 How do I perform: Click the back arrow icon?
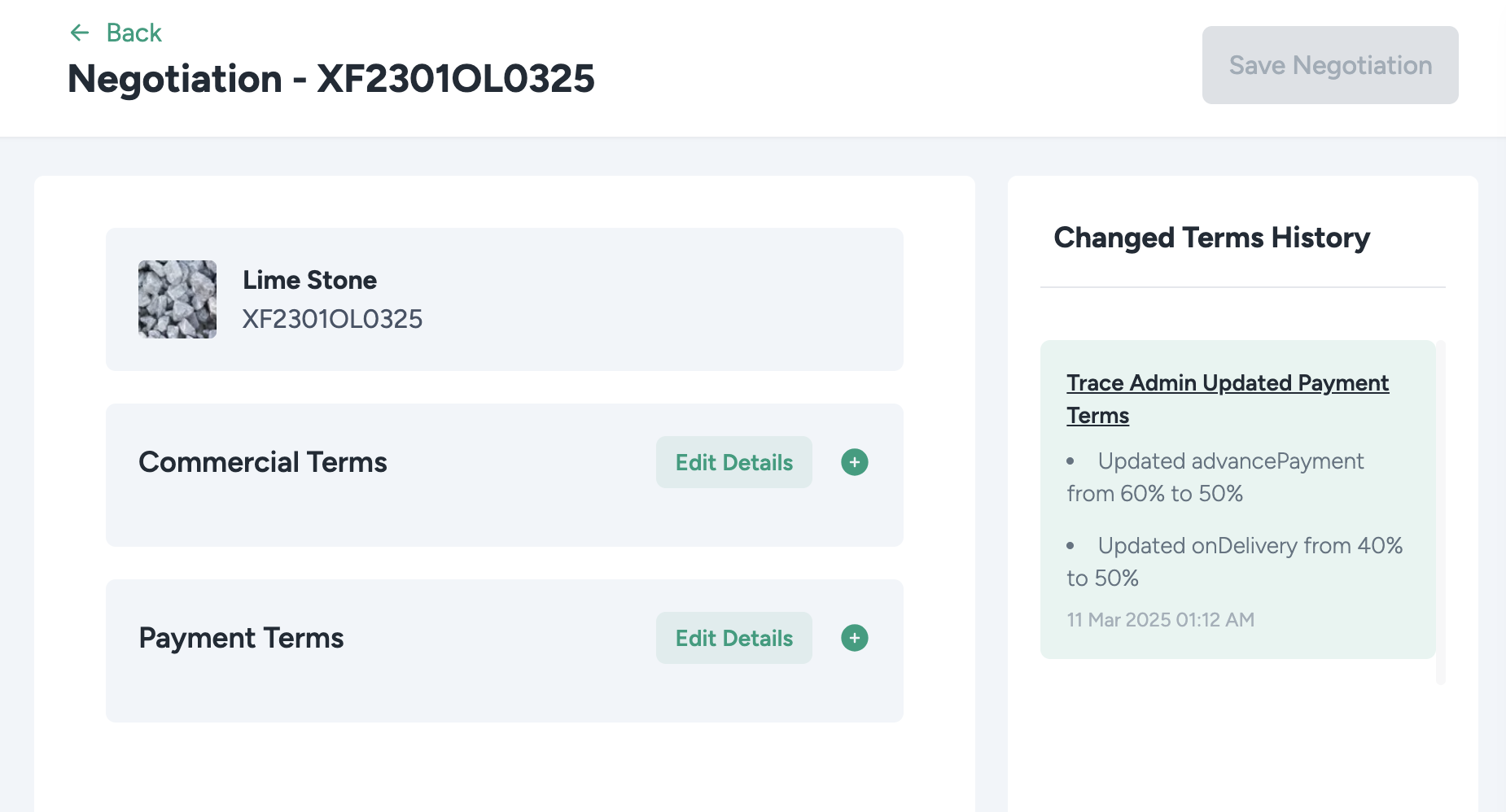click(80, 33)
